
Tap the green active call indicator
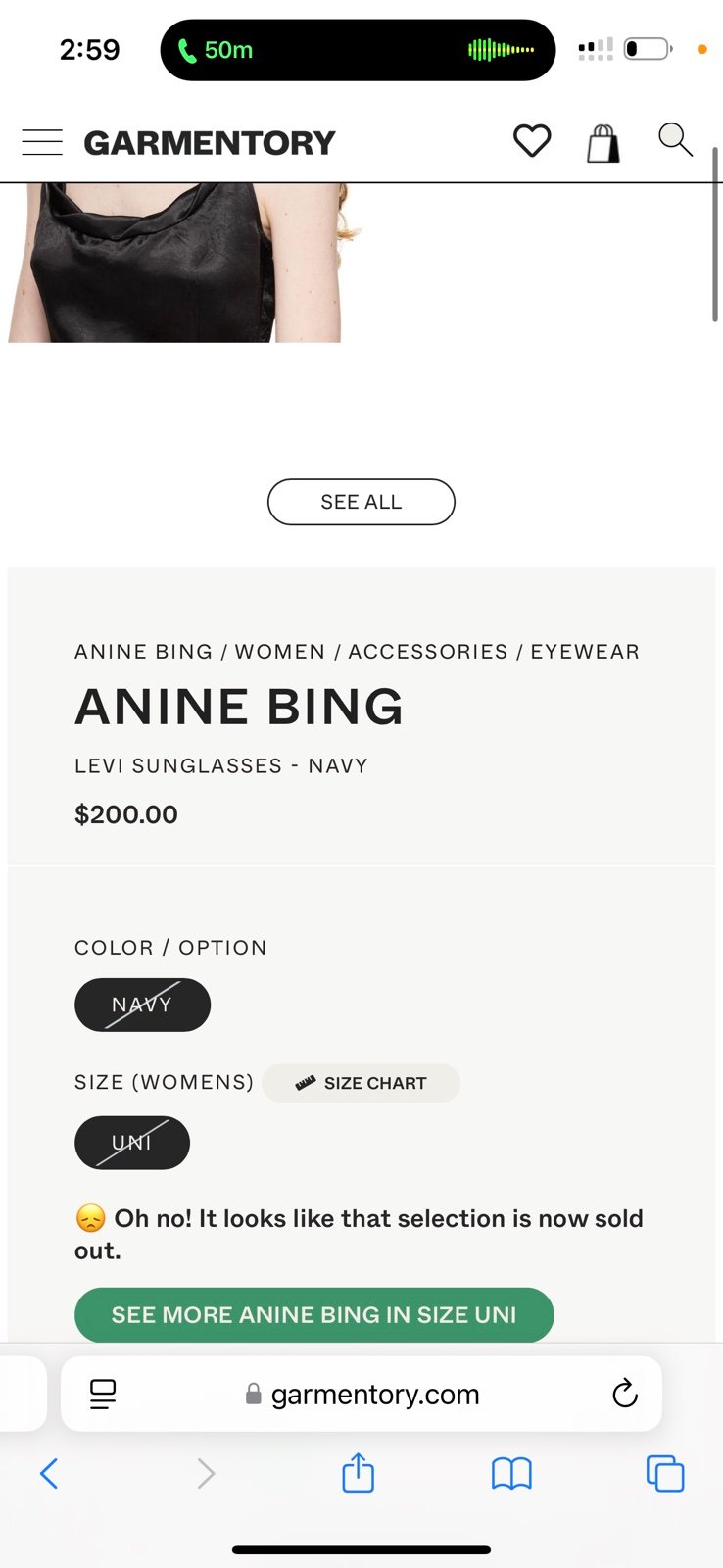point(216,50)
